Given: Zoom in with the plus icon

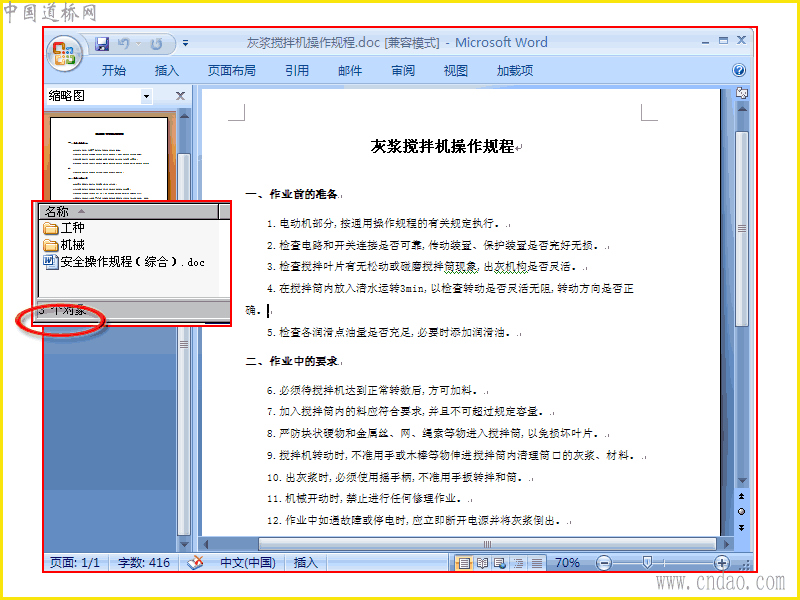Looking at the screenshot, I should click(721, 563).
